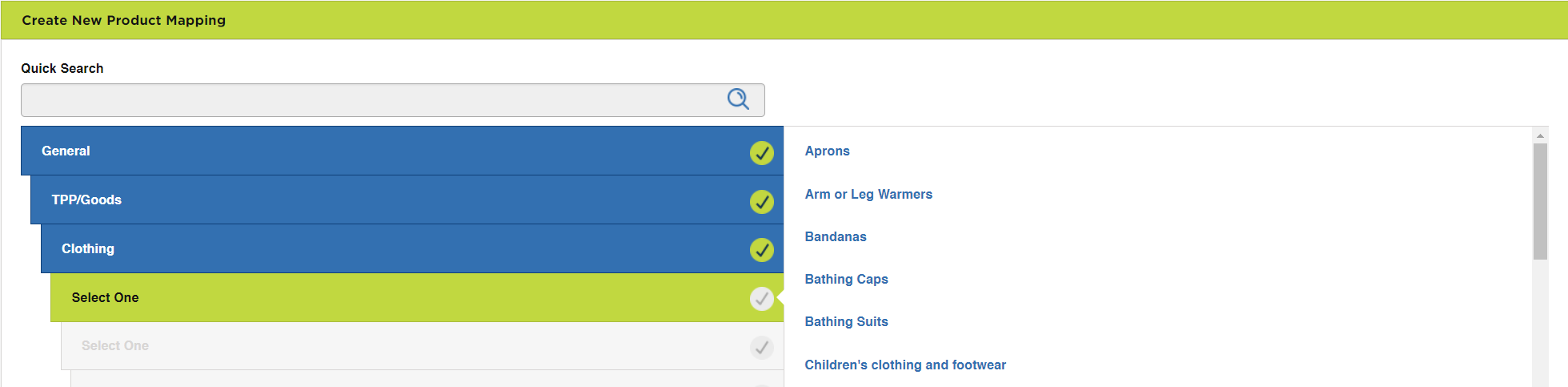Click the scrollbar up arrow in category list
Viewport: 1568px width, 387px height.
(x=1540, y=135)
